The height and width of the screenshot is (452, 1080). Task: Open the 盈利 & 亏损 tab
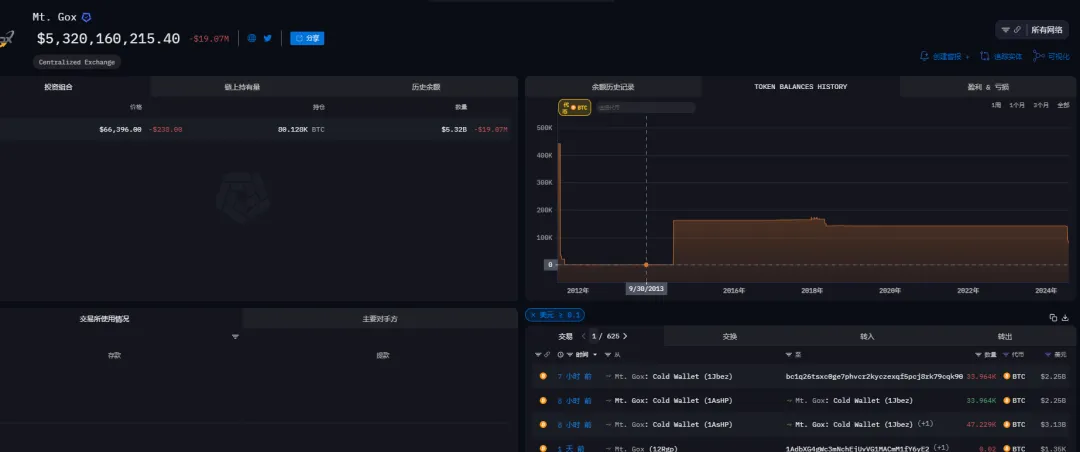988,87
